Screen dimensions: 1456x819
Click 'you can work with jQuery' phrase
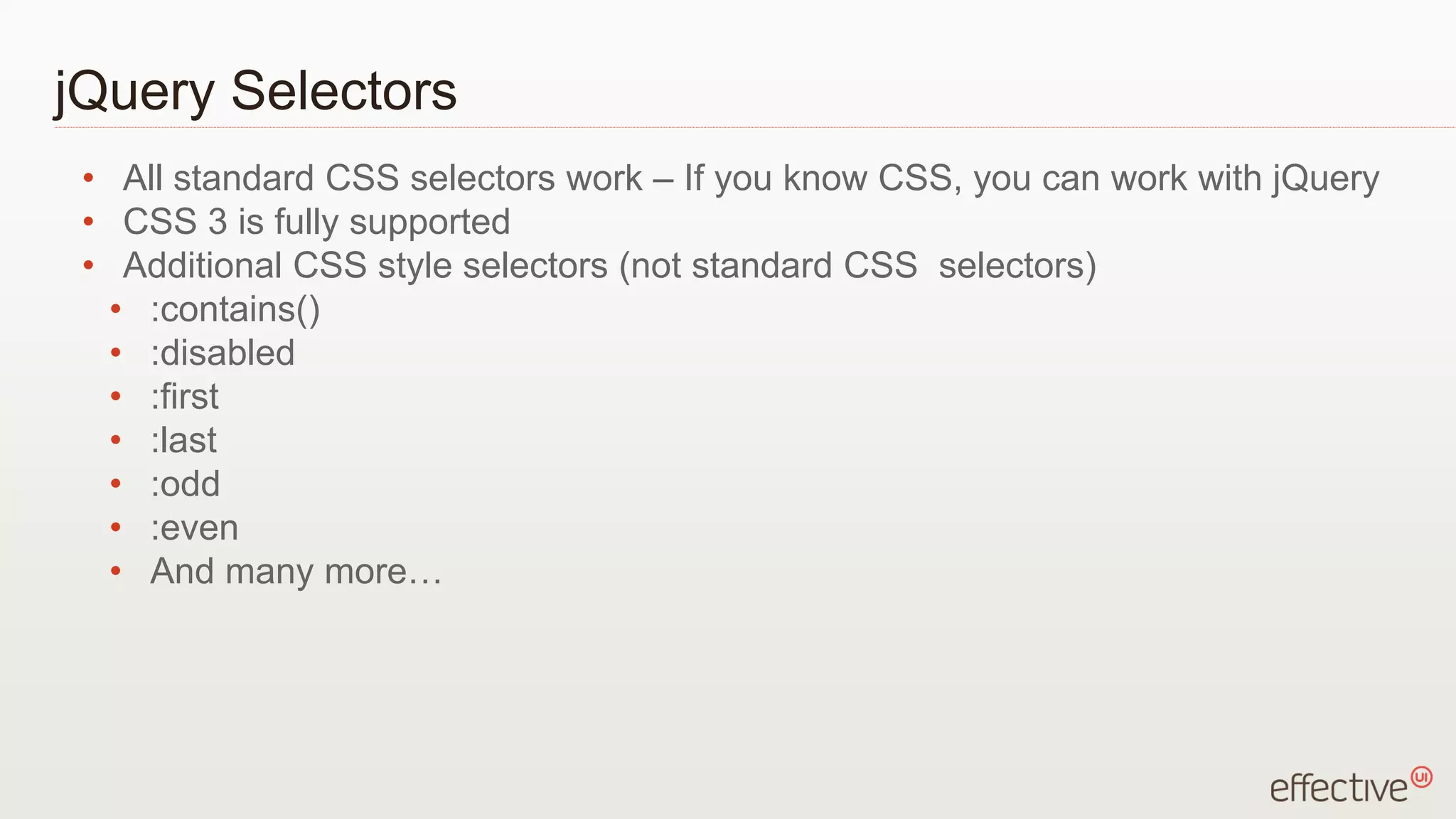click(x=1177, y=179)
